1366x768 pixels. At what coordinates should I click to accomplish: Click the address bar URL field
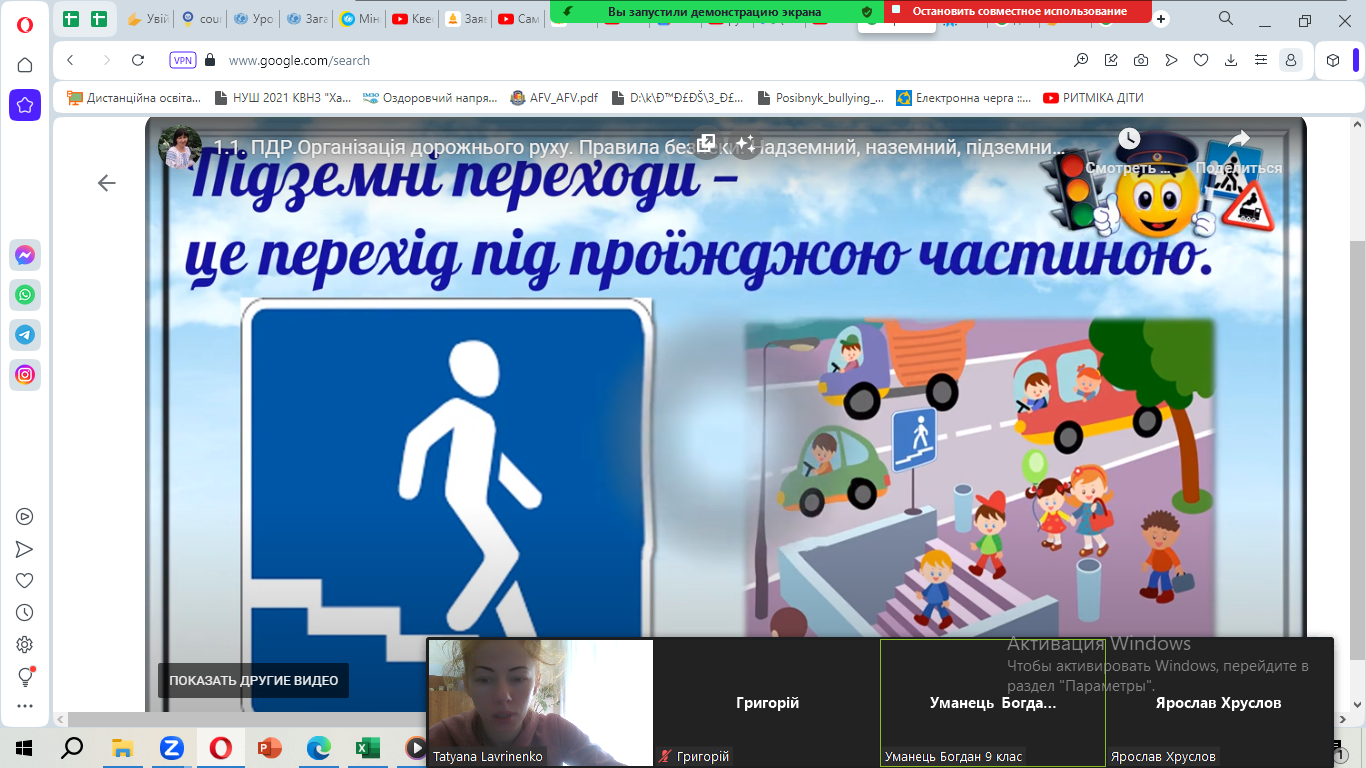[640, 60]
